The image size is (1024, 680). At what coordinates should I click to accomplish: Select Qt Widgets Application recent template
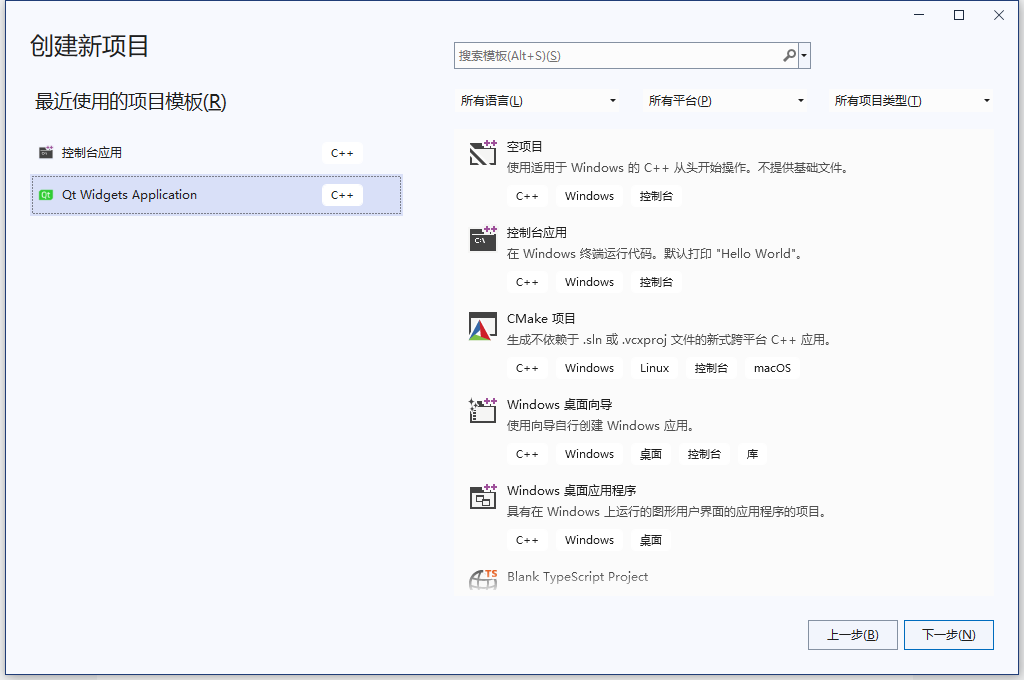[216, 195]
